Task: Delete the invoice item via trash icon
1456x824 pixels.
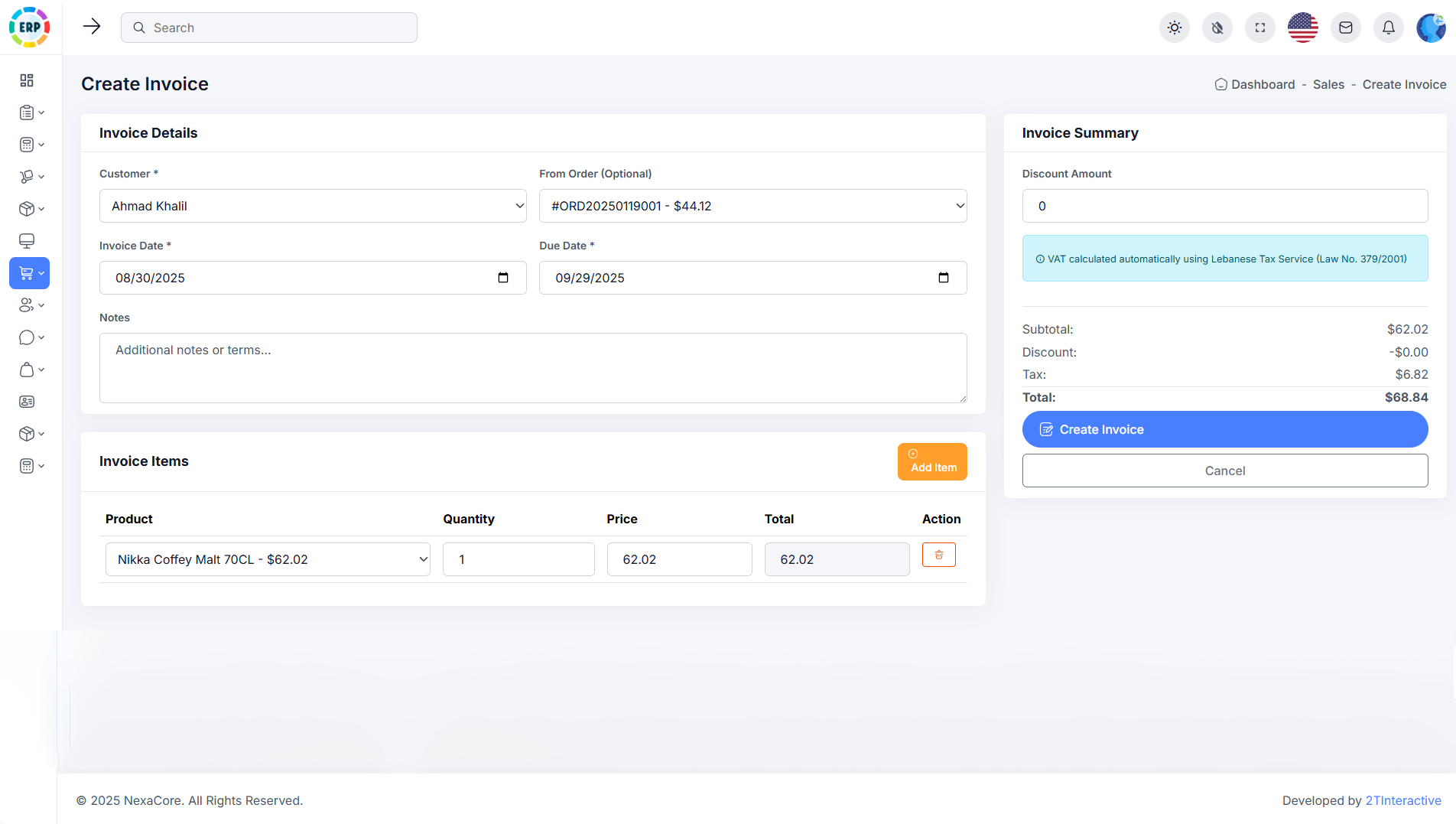Action: coord(938,555)
